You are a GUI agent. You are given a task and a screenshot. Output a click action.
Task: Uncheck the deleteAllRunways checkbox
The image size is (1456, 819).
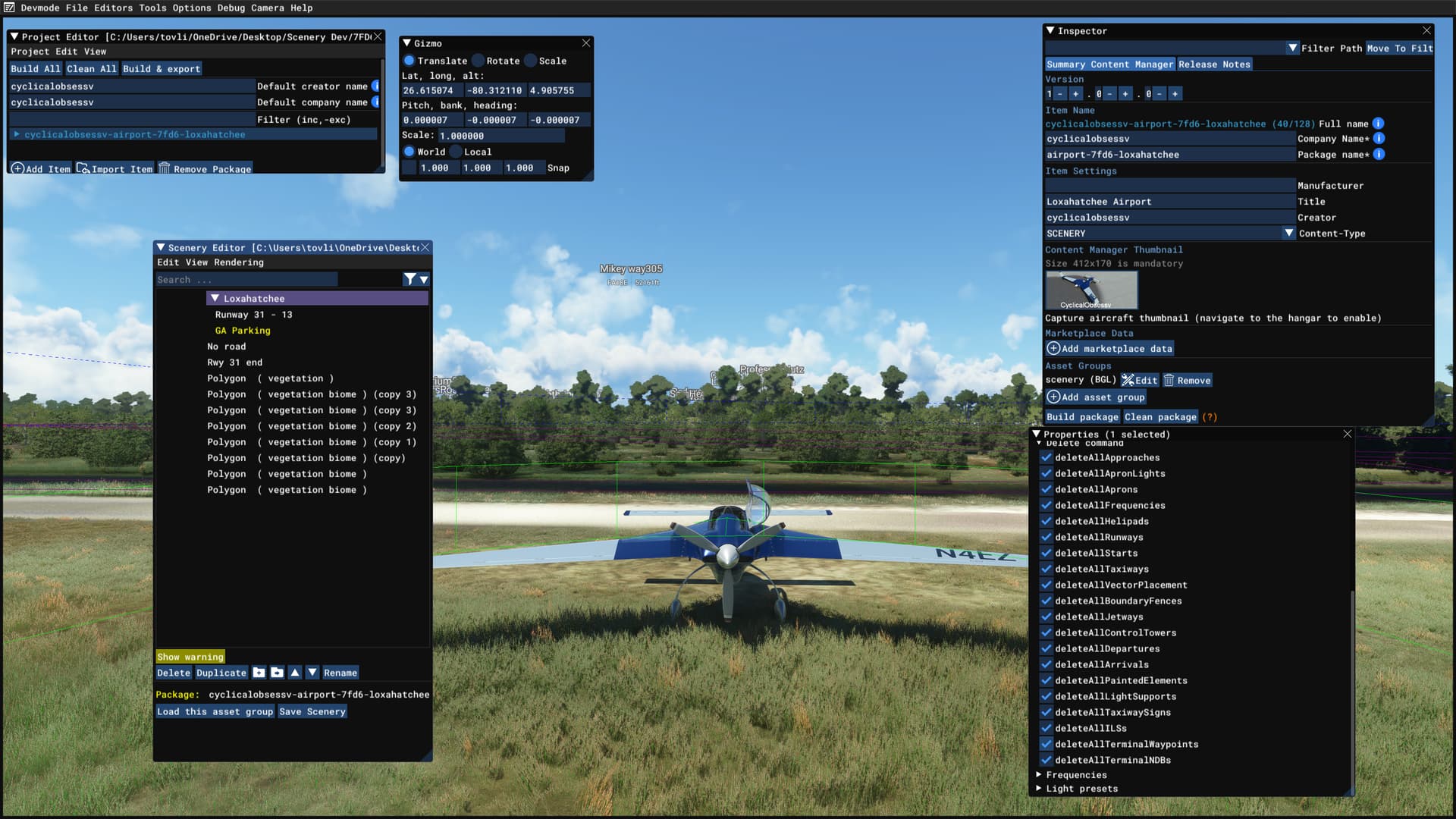(x=1046, y=537)
